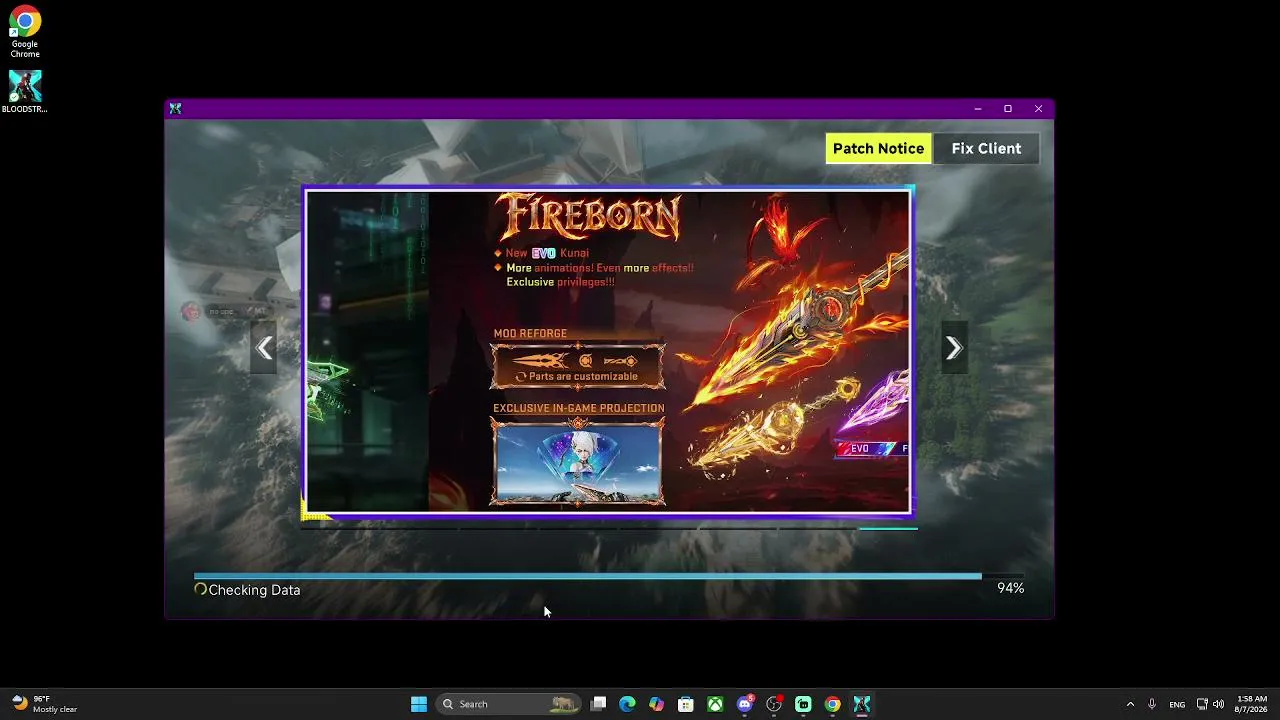The image size is (1280, 720).
Task: Switch to Google Chrome on the taskbar
Action: pos(832,704)
